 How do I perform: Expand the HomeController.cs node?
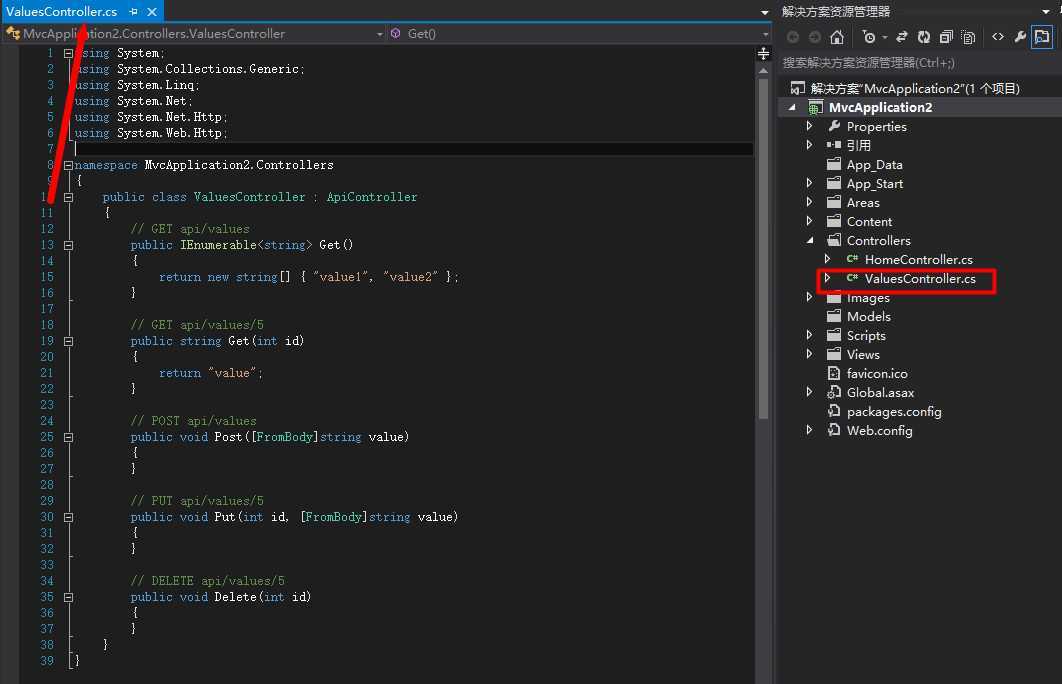coord(827,259)
